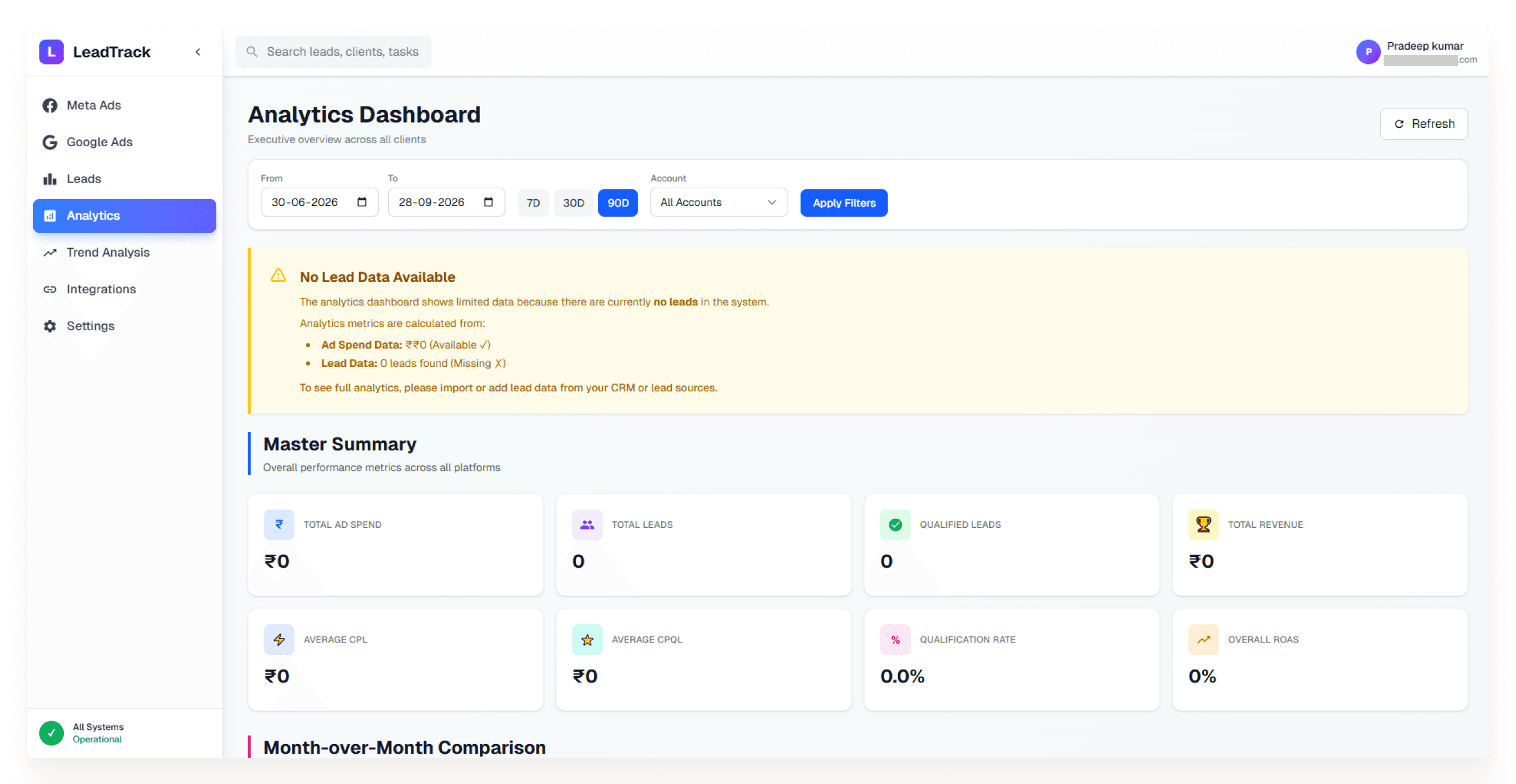Select the 90D date range
This screenshot has width=1516, height=784.
pos(618,203)
